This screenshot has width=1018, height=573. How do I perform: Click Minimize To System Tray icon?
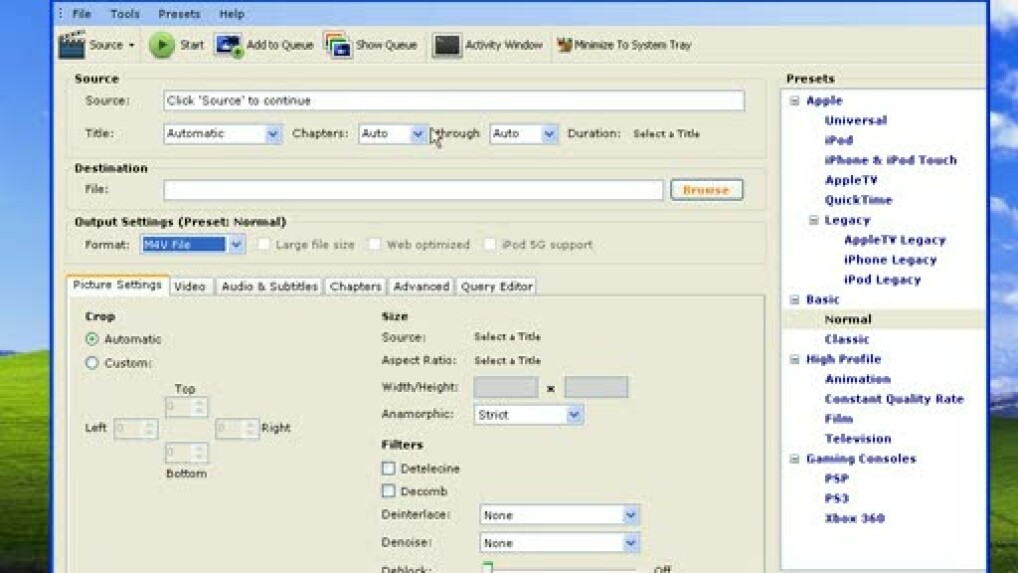pos(564,45)
